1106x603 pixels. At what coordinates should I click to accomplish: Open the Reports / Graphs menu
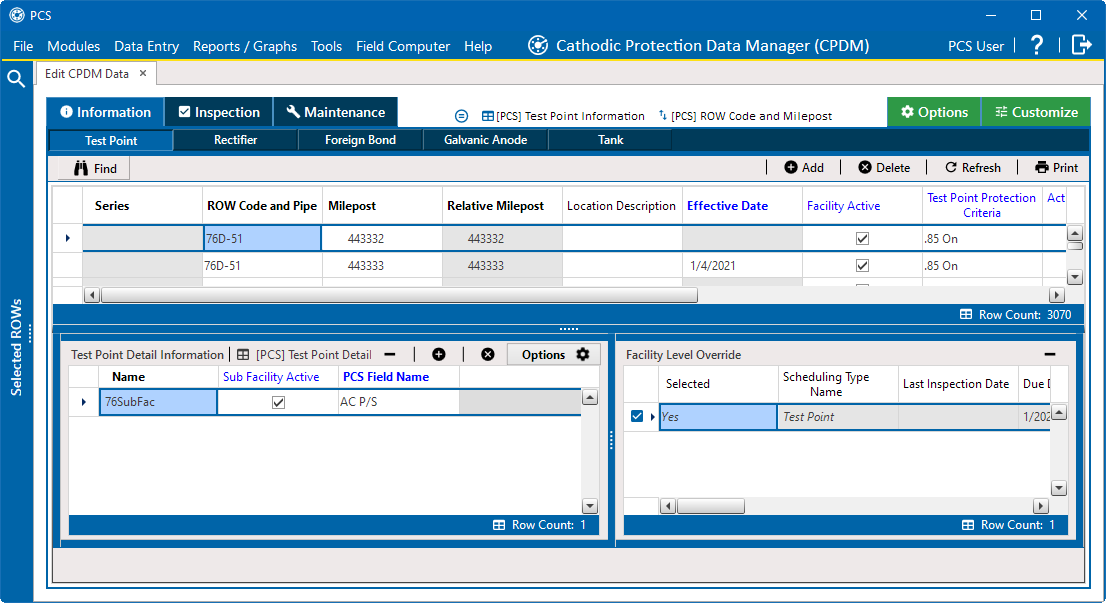245,46
